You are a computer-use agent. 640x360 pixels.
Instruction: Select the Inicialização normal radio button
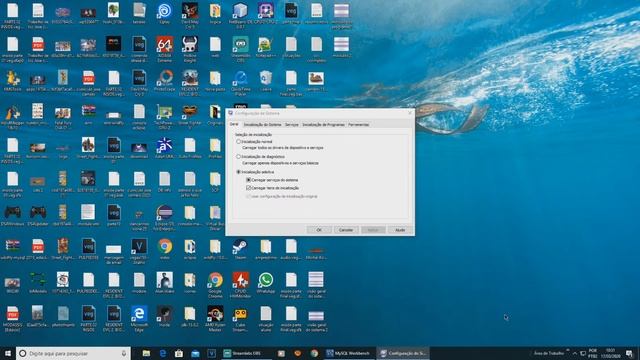coord(239,142)
